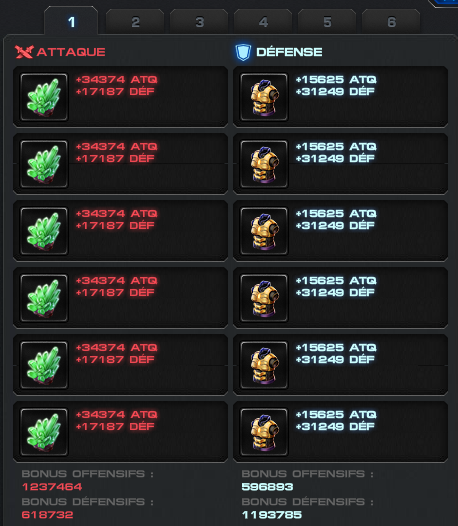Open tab 3
The height and width of the screenshot is (526, 458).
[199, 22]
